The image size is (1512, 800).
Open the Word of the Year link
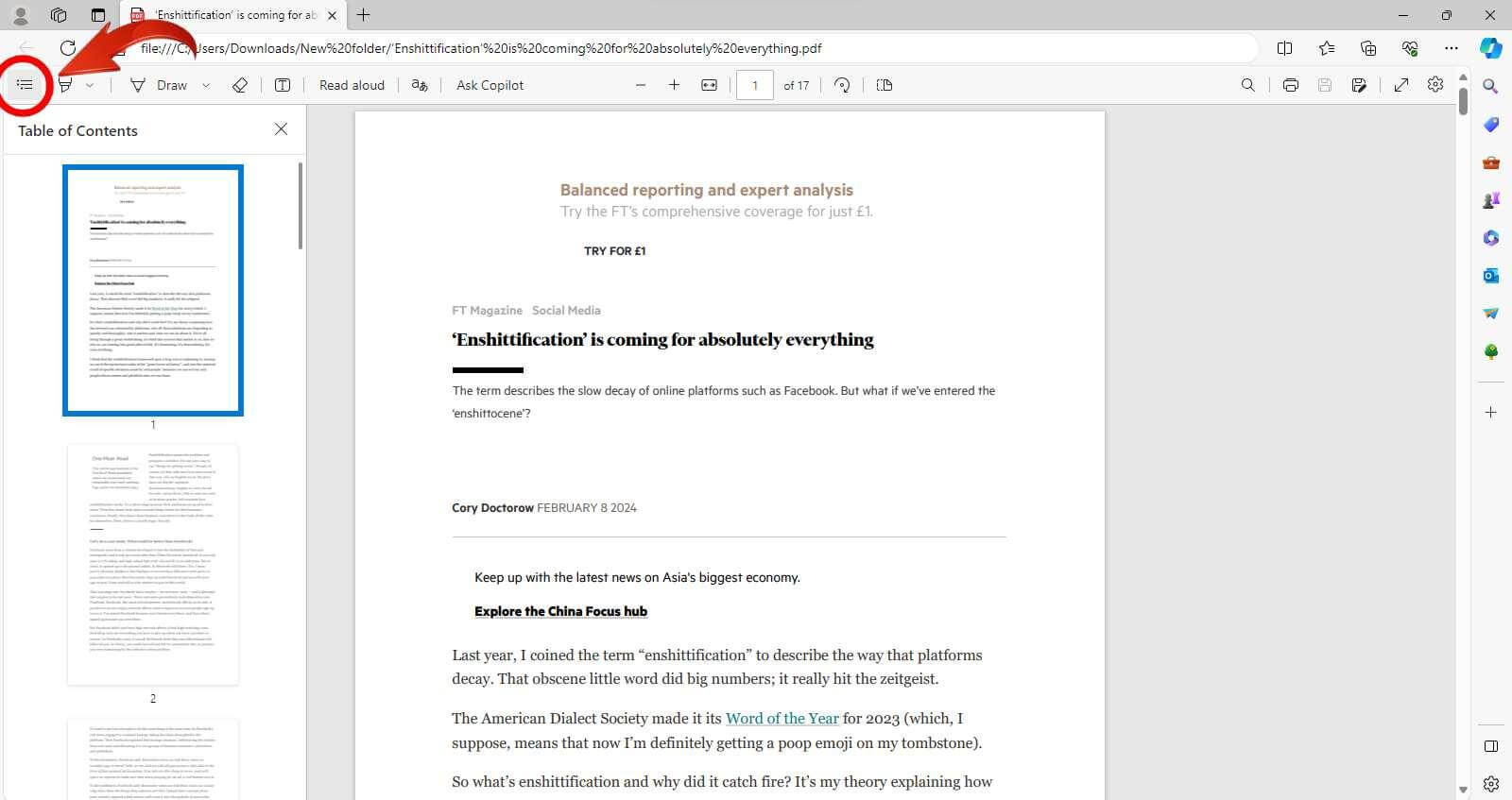782,719
